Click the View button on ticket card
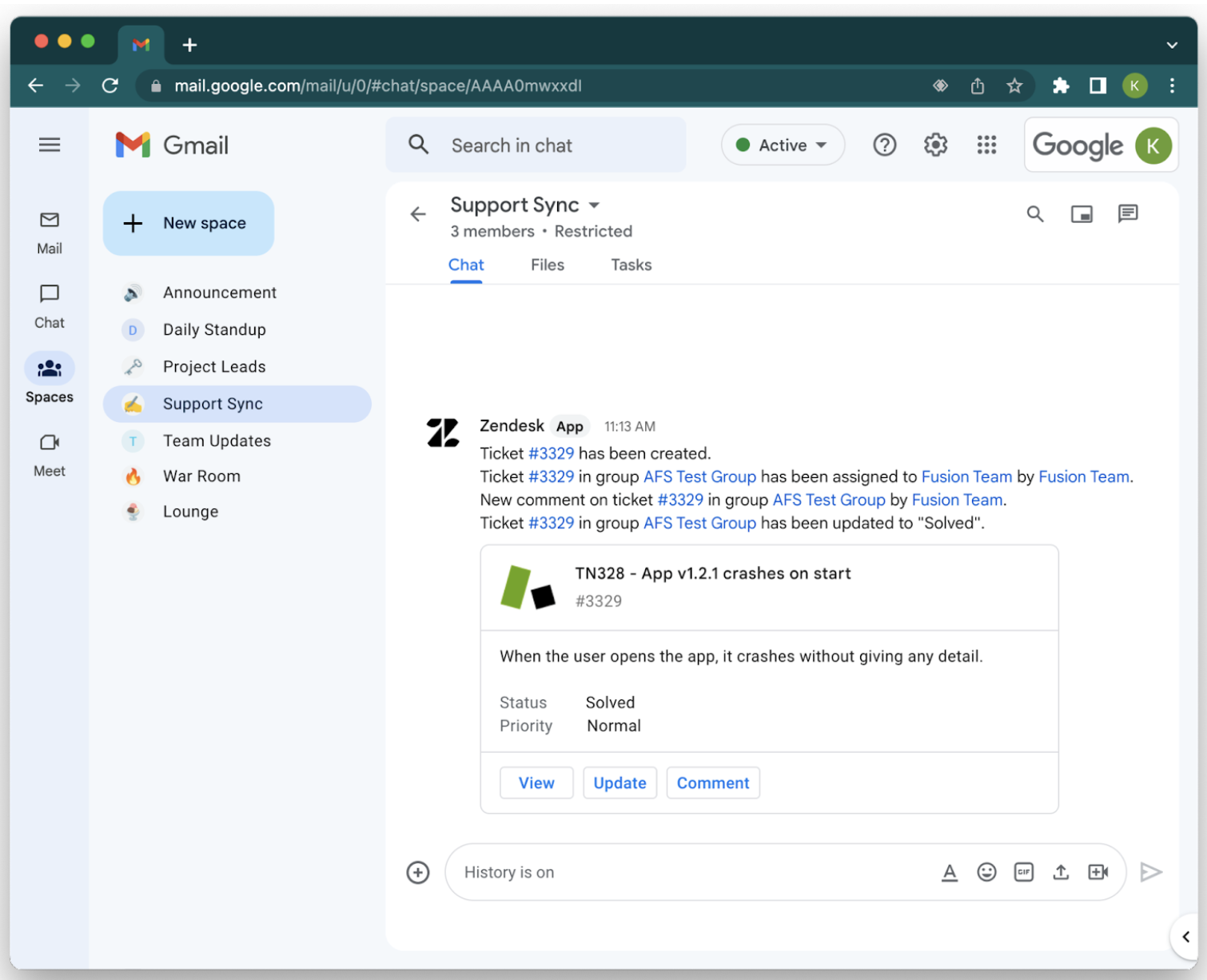The height and width of the screenshot is (980, 1207). coord(536,783)
